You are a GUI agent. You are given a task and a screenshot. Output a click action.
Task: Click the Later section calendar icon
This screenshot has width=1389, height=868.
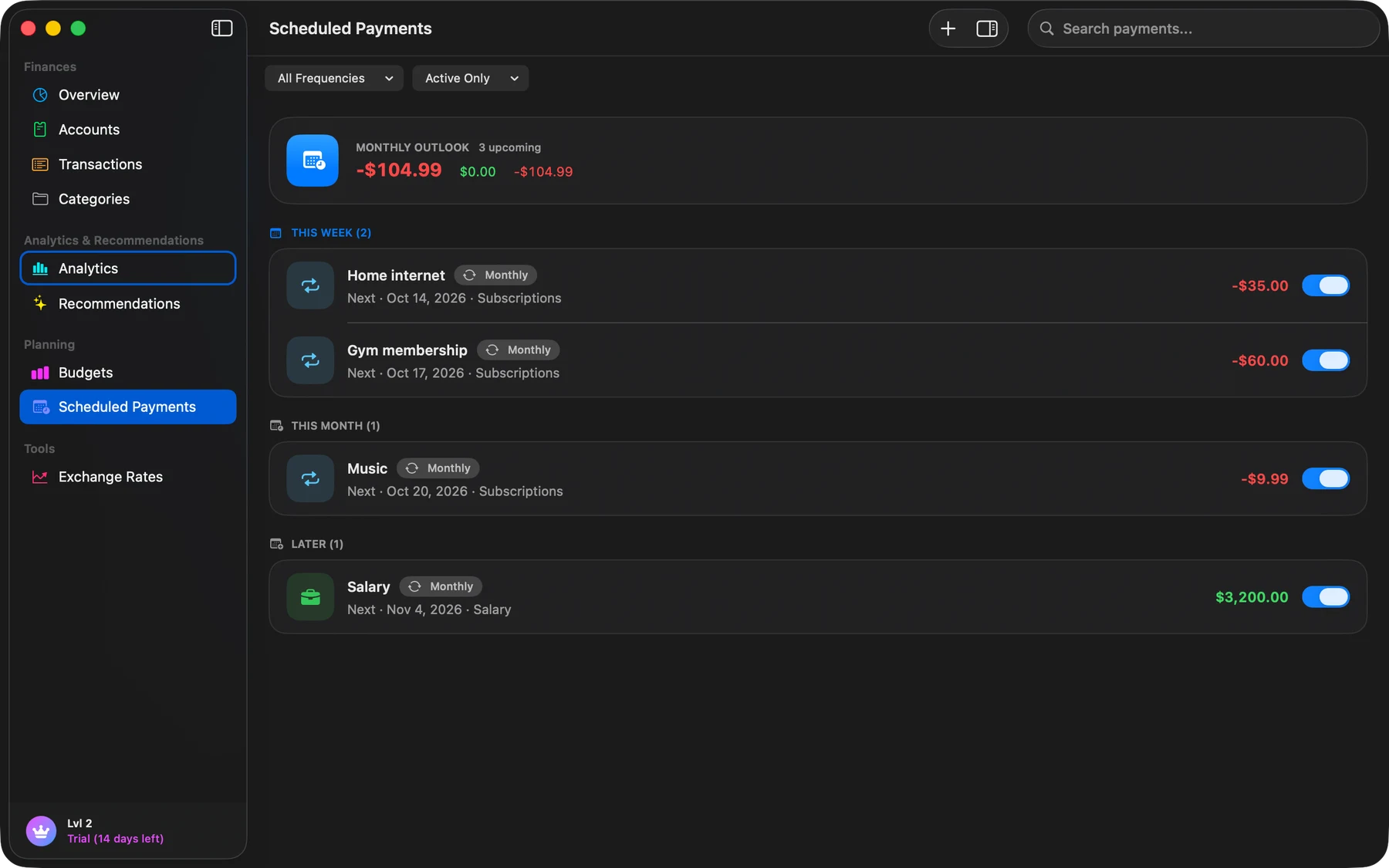pos(276,544)
